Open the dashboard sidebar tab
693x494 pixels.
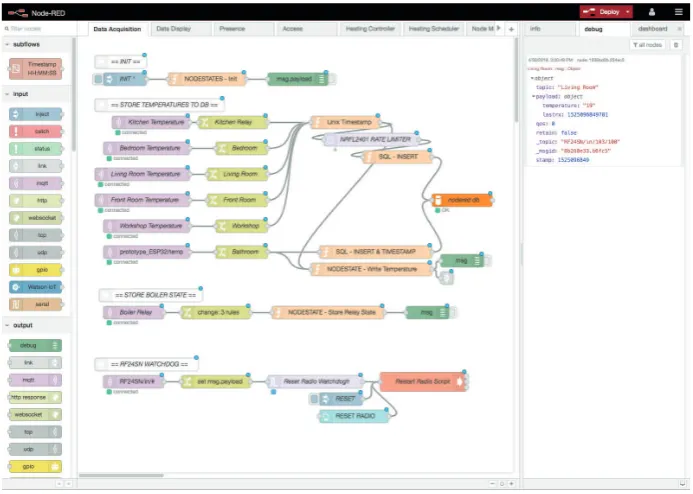[652, 29]
